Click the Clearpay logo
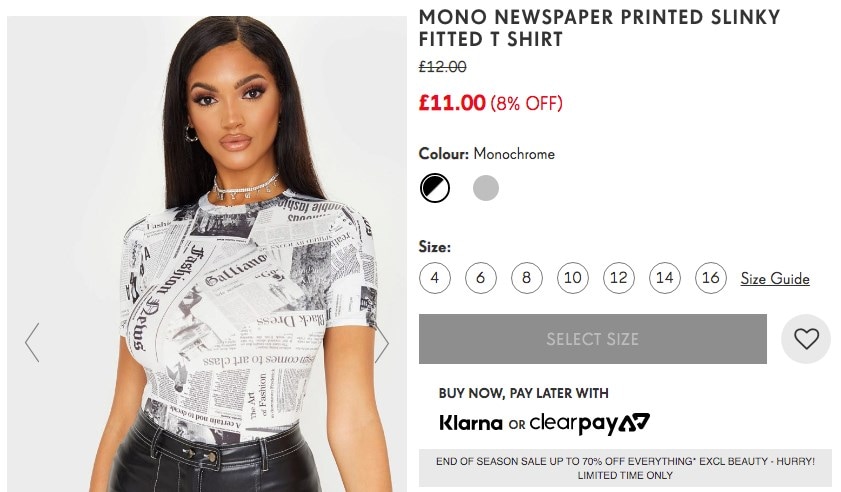The image size is (841, 492). pos(589,423)
